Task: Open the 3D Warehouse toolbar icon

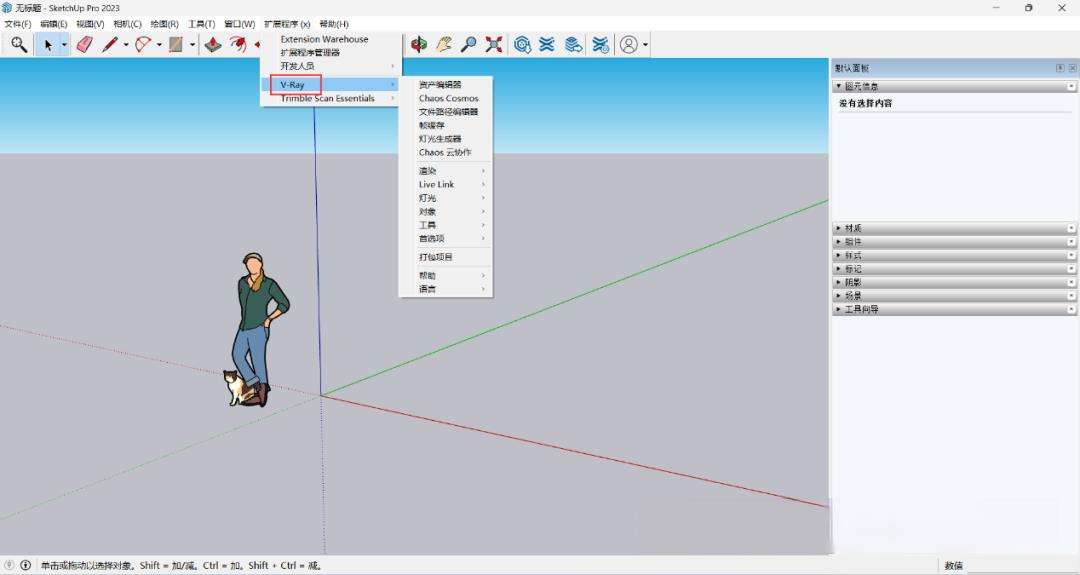Action: tap(522, 45)
